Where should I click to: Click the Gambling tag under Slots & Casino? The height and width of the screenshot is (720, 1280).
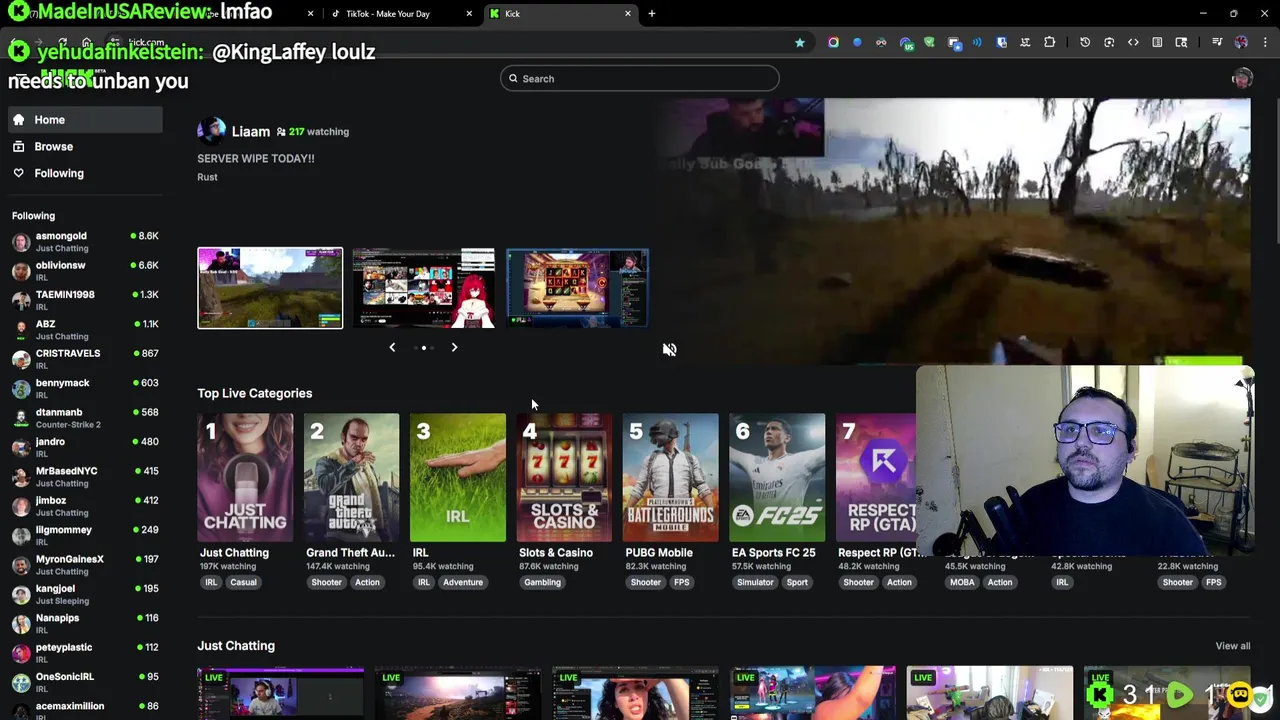click(x=542, y=582)
